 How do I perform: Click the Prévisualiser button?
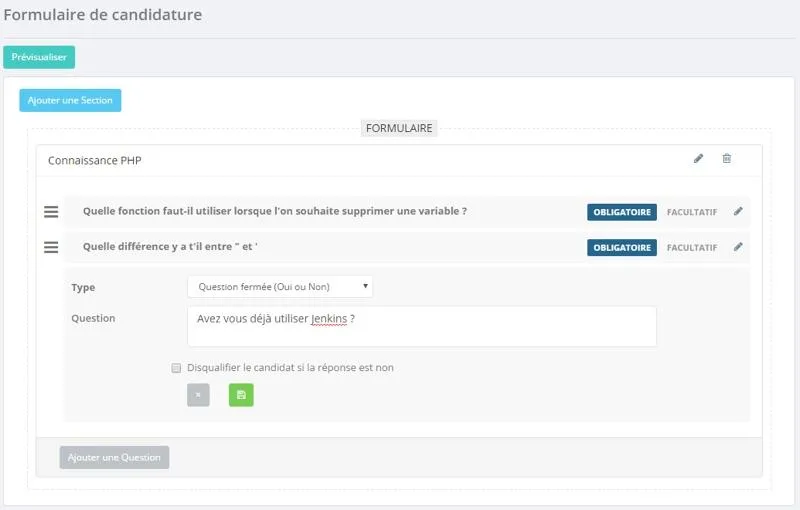click(39, 57)
